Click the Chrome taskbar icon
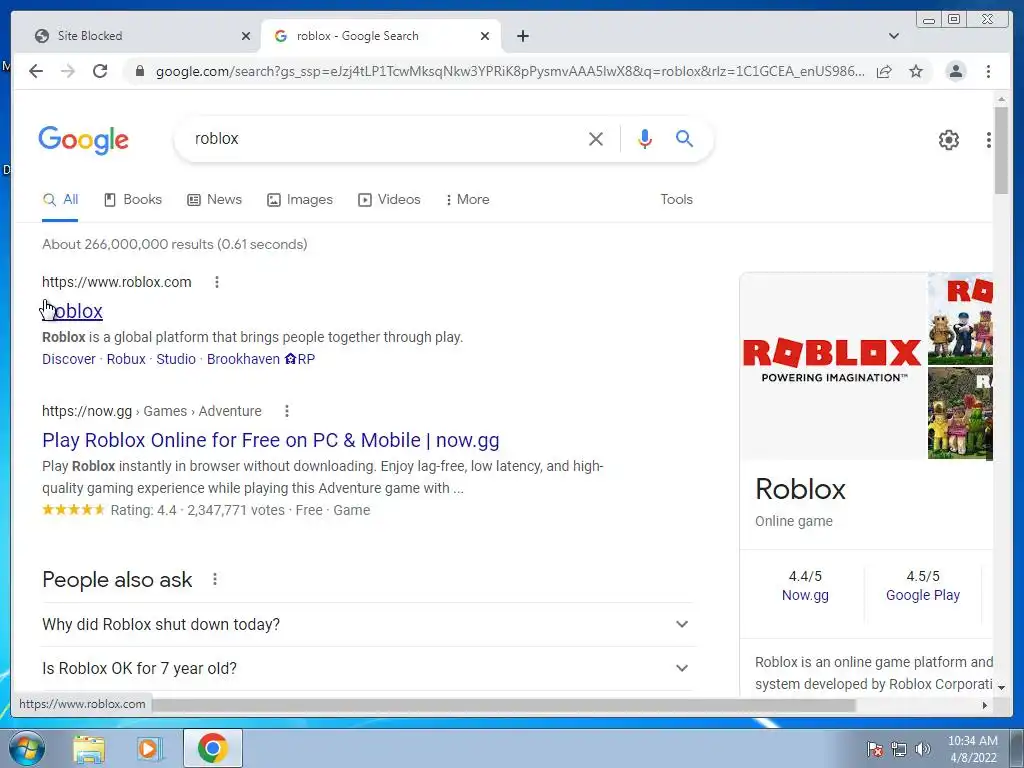Viewport: 1024px width, 768px height. pyautogui.click(x=212, y=748)
